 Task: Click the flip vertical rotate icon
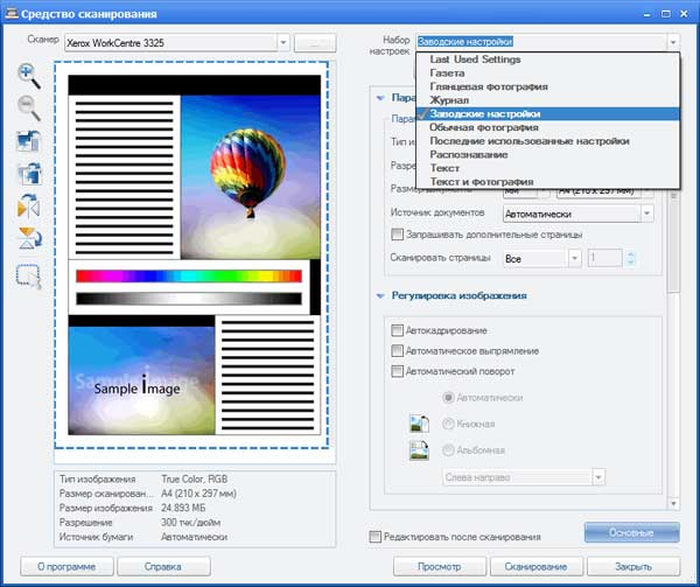coord(29,238)
